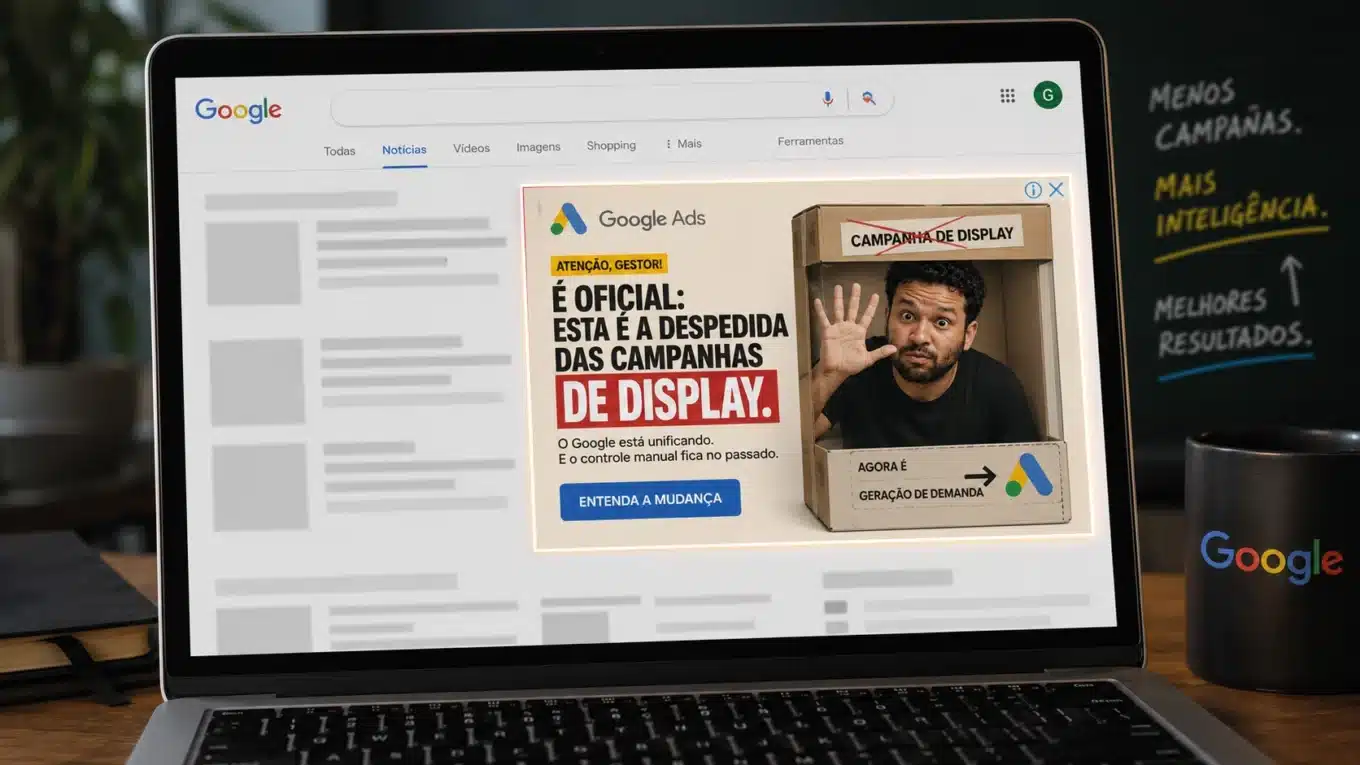Screen dimensions: 1360x765
Task: Open the Vídeos tab
Action: pyautogui.click(x=471, y=148)
